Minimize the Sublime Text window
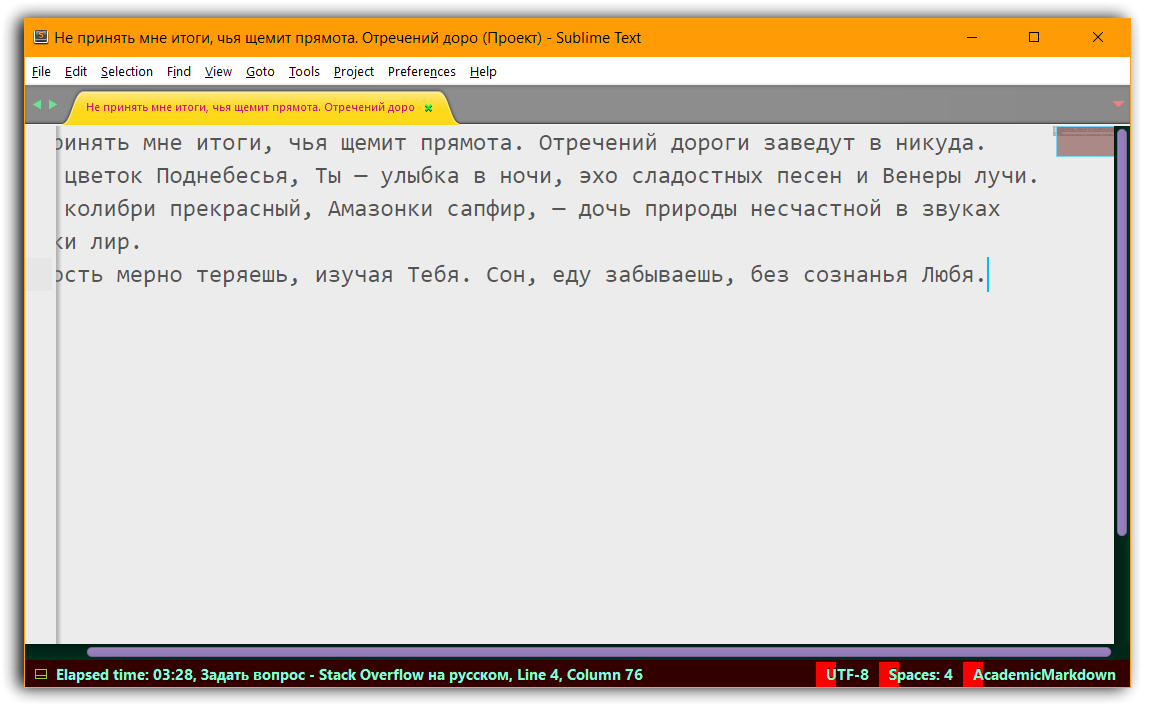Image resolution: width=1149 pixels, height=706 pixels. pyautogui.click(x=972, y=37)
